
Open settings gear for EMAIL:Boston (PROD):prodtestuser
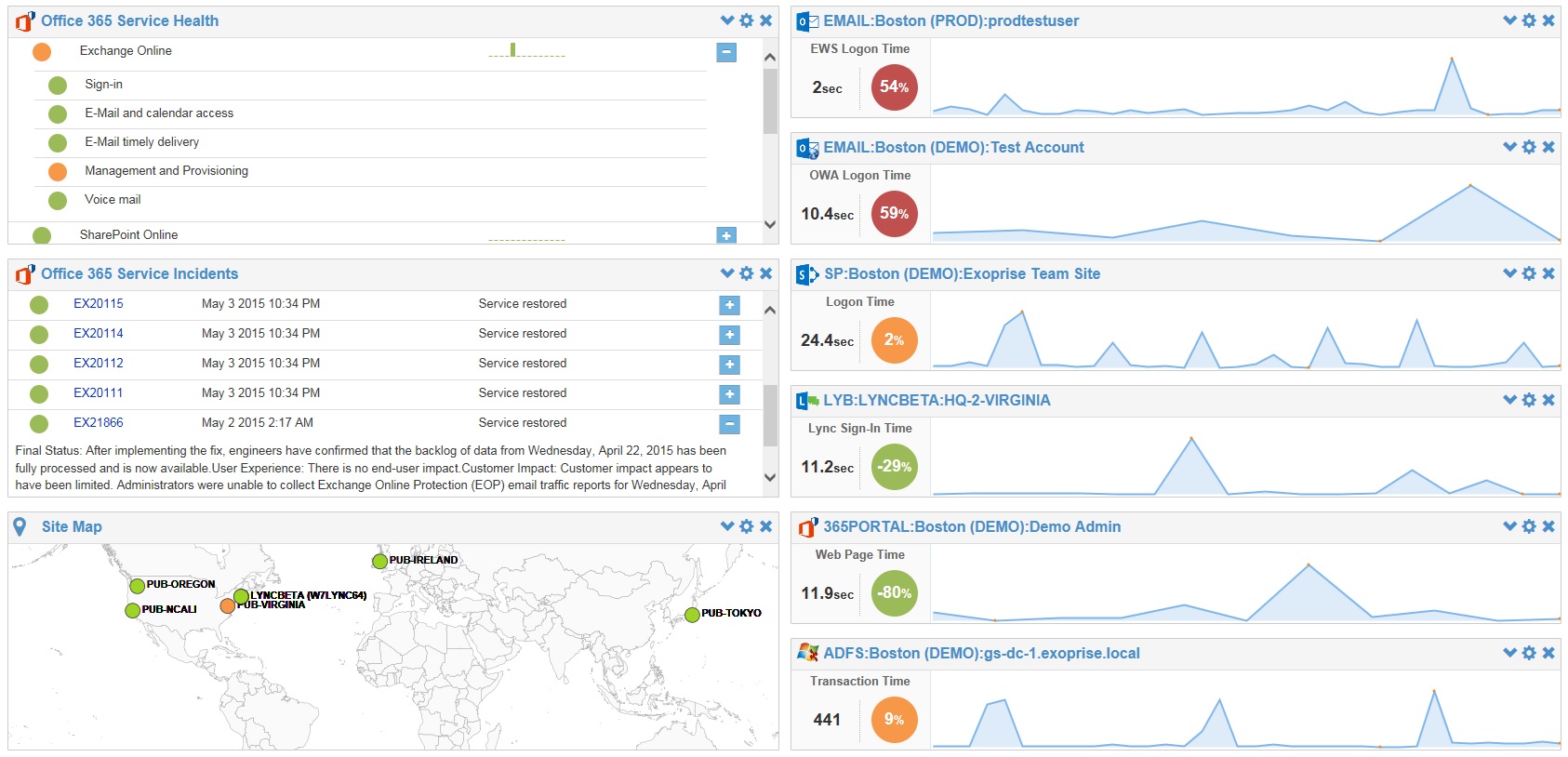(1529, 20)
